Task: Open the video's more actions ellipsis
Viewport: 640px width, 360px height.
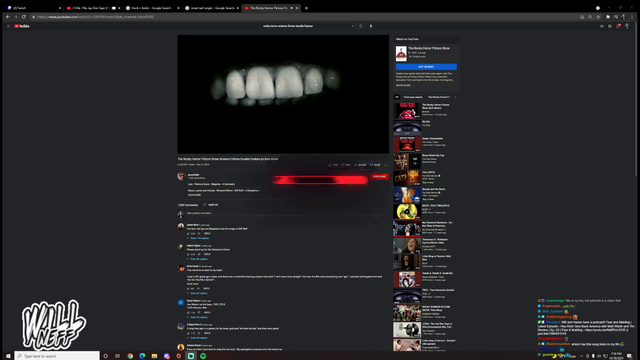Action: coord(386,165)
